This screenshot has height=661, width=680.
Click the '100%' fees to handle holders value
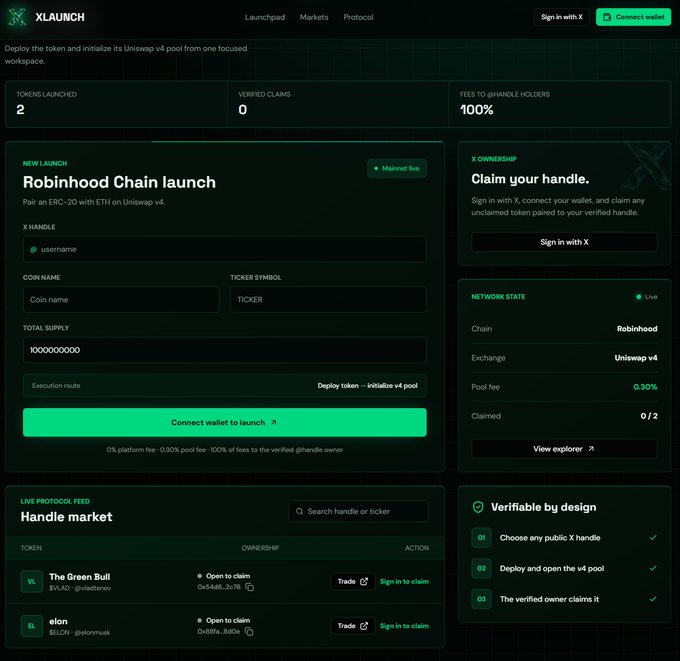click(x=477, y=110)
